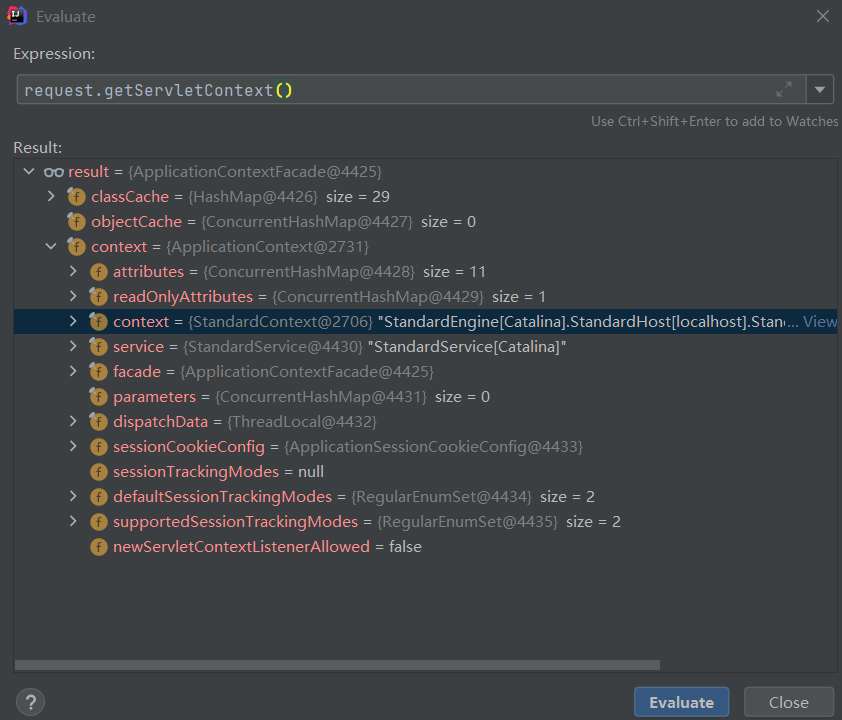
Task: Click the help question mark icon
Action: pyautogui.click(x=30, y=701)
